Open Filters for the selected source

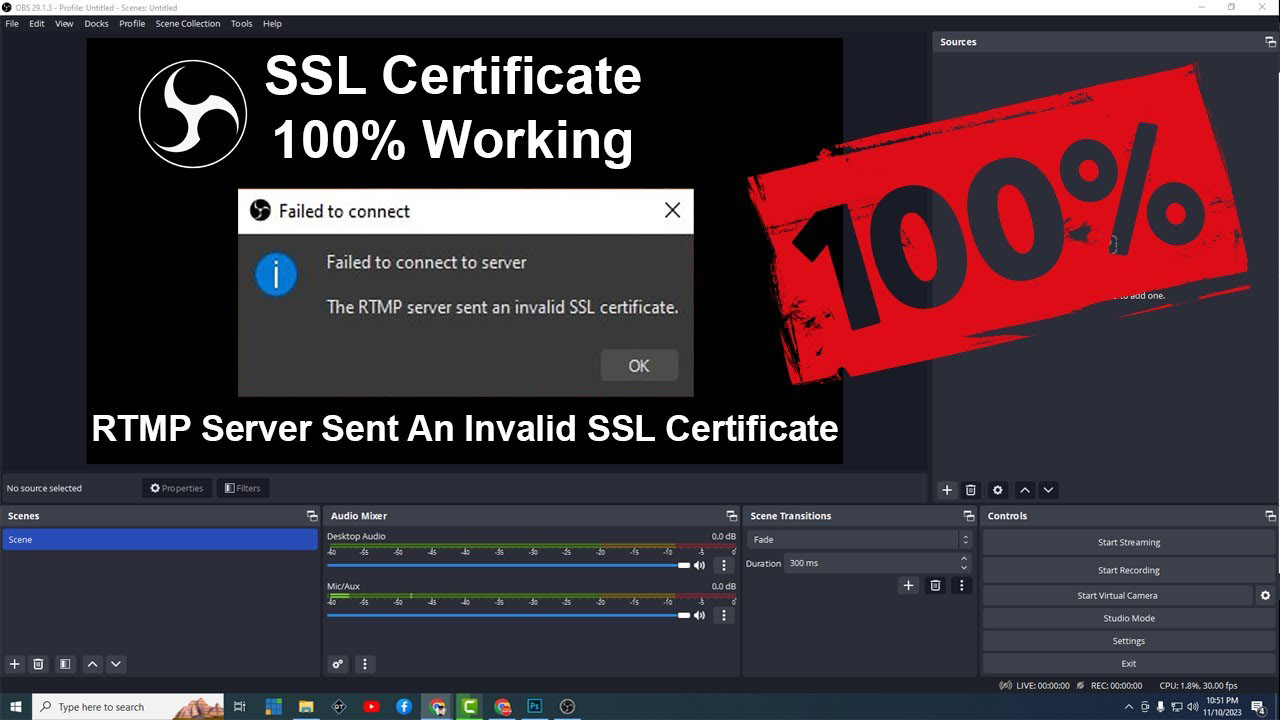[x=243, y=489]
